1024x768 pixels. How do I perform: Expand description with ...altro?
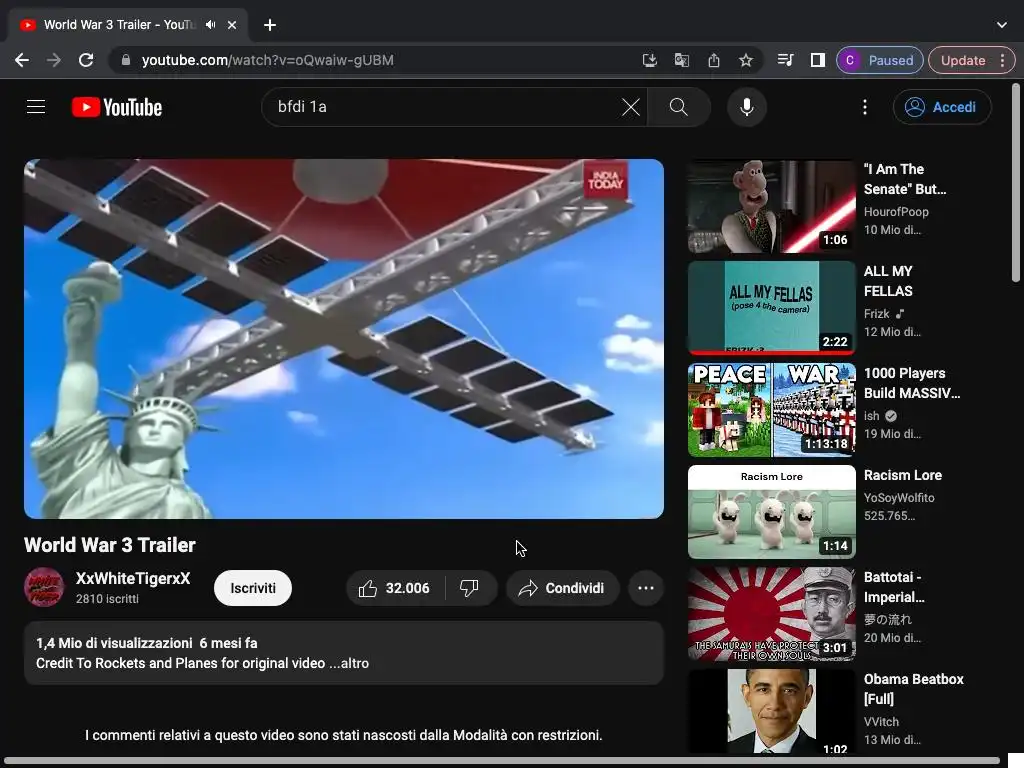click(349, 663)
